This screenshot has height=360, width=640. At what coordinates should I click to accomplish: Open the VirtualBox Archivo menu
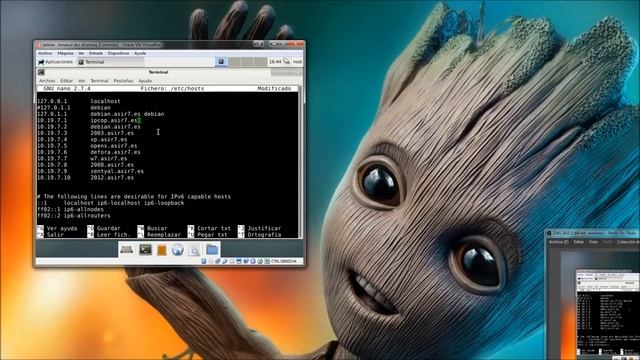coord(45,53)
